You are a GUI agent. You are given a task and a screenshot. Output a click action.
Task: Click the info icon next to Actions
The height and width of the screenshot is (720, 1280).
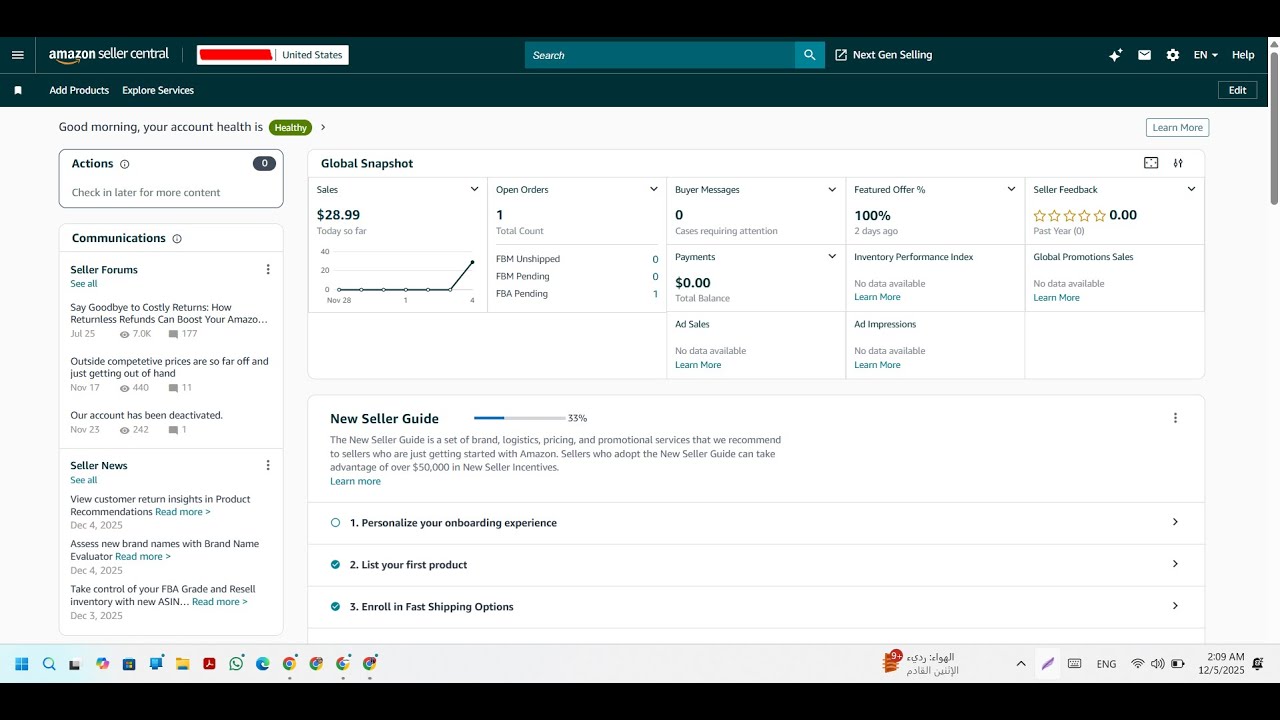pyautogui.click(x=125, y=164)
